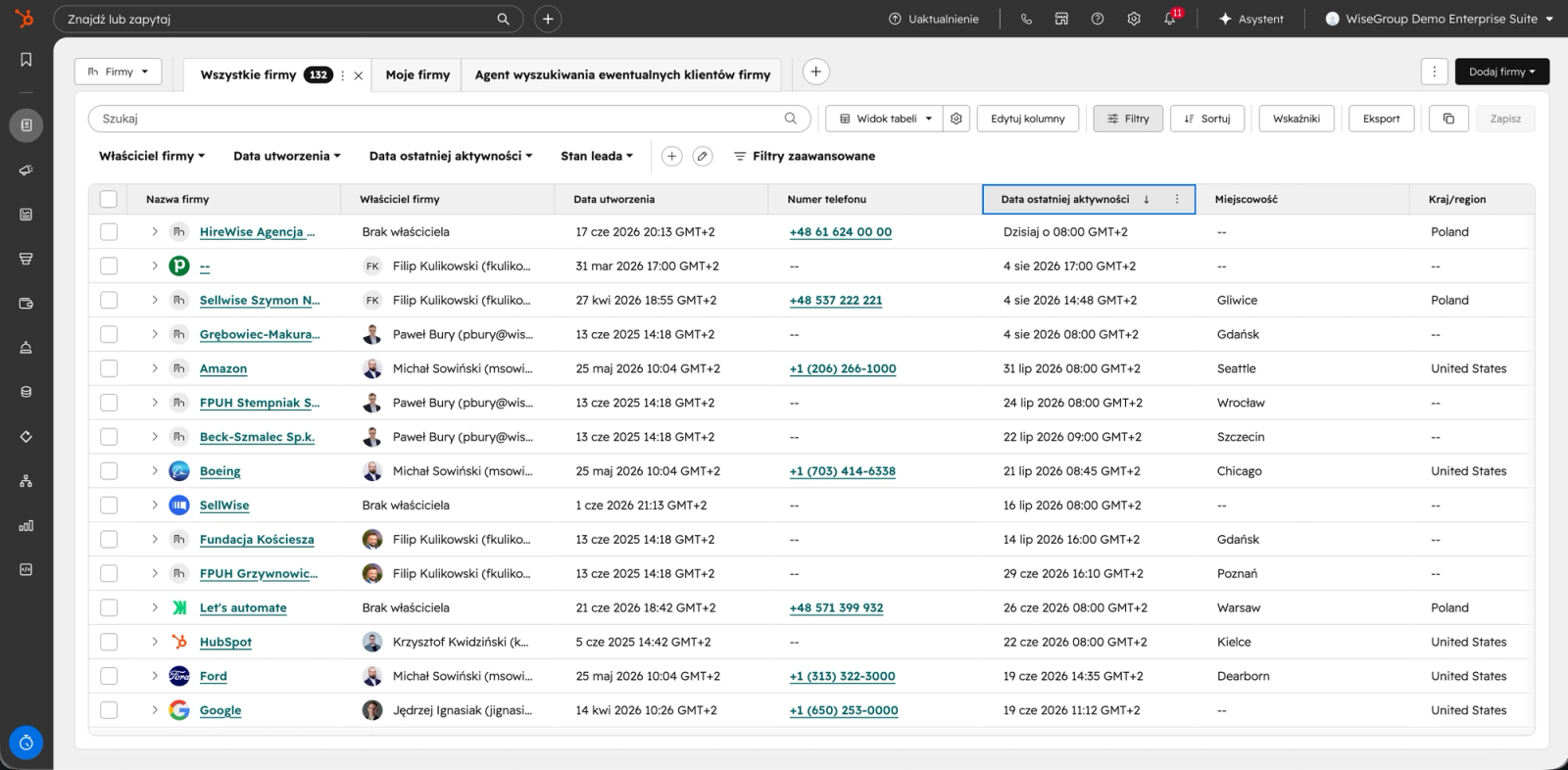Toggle the select-all checkbox in table header

[x=109, y=199]
